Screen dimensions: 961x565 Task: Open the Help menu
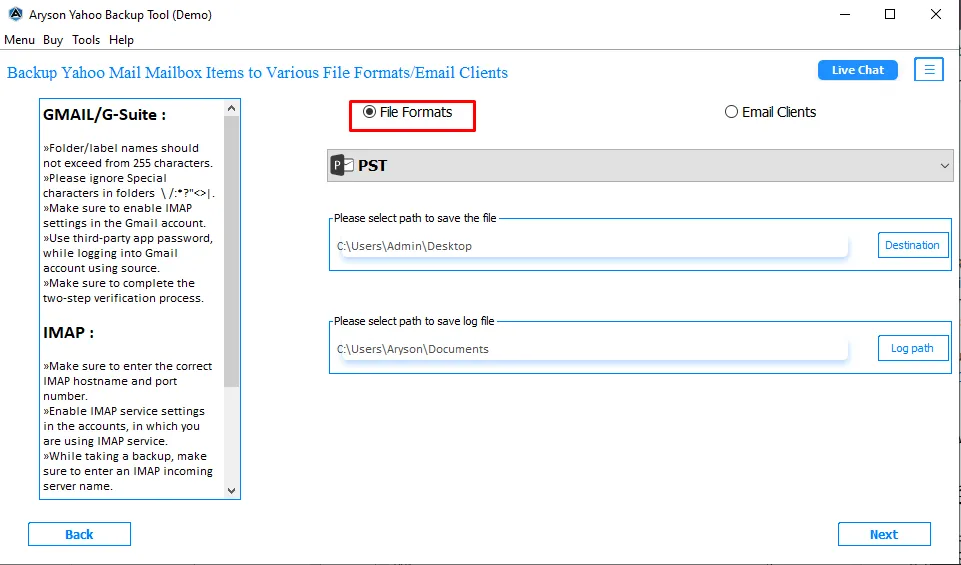pyautogui.click(x=121, y=40)
